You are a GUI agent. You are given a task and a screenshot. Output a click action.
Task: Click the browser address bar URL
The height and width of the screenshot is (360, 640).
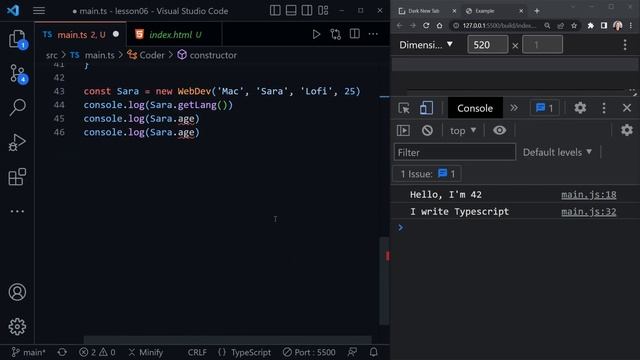(x=499, y=25)
